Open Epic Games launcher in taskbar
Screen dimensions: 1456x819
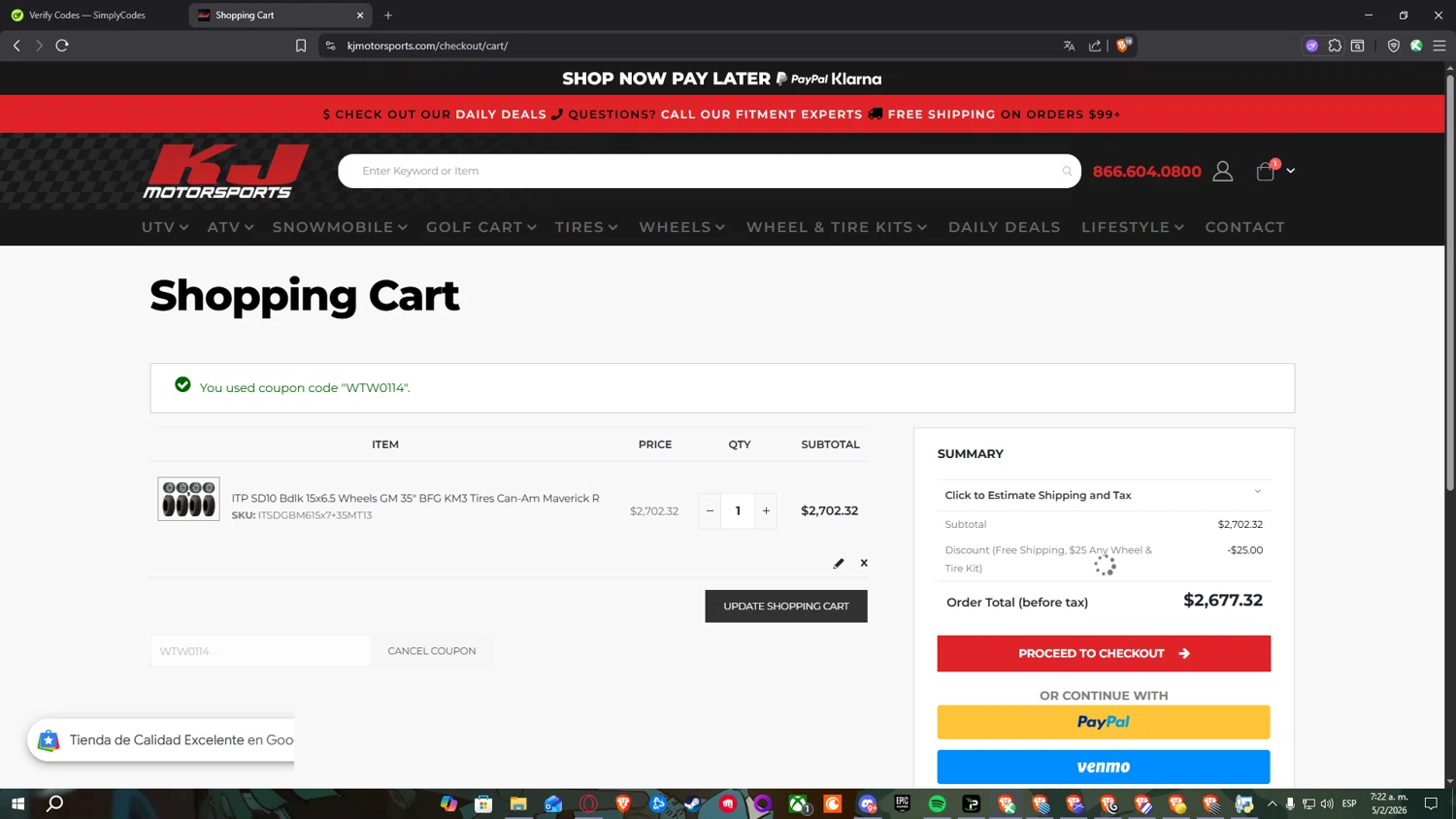point(902,803)
